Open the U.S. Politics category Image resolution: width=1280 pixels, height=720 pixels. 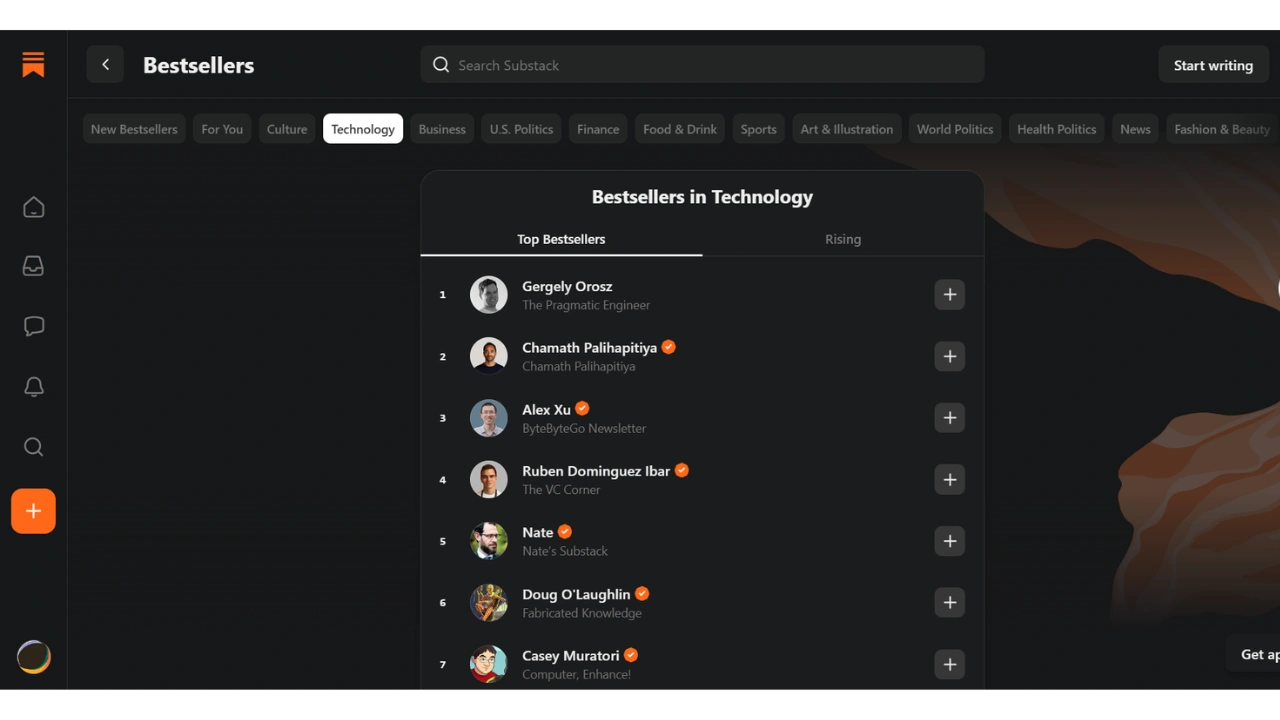521,129
